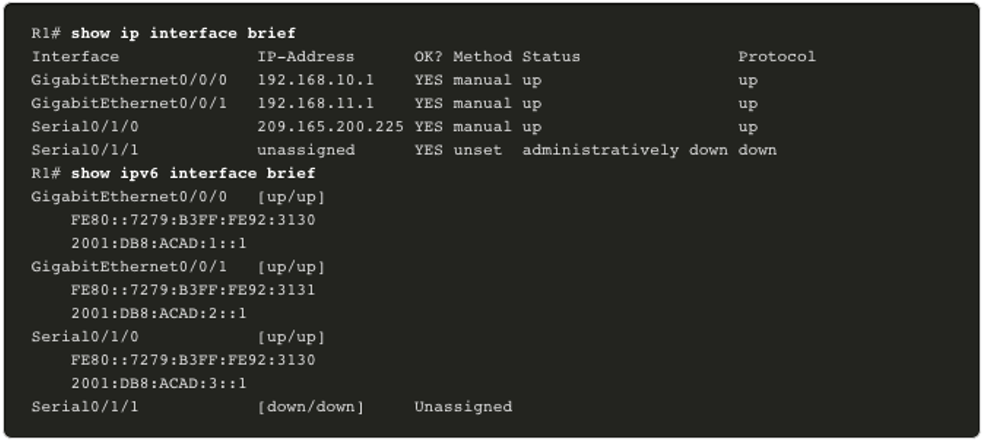Click the 'Unassigned' IPv6 text
Screen dimensions: 984x442
point(463,407)
